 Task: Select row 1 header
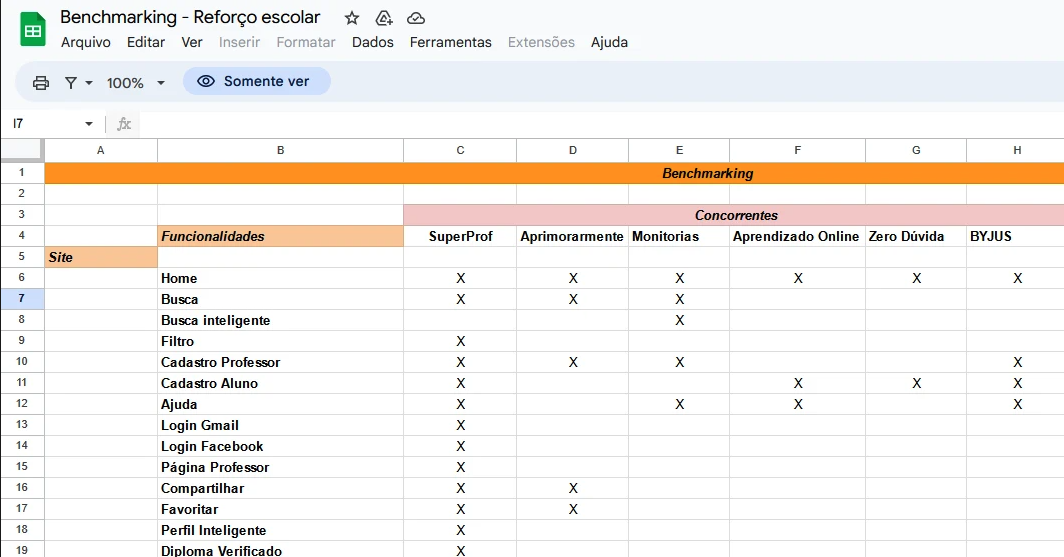[x=22, y=173]
